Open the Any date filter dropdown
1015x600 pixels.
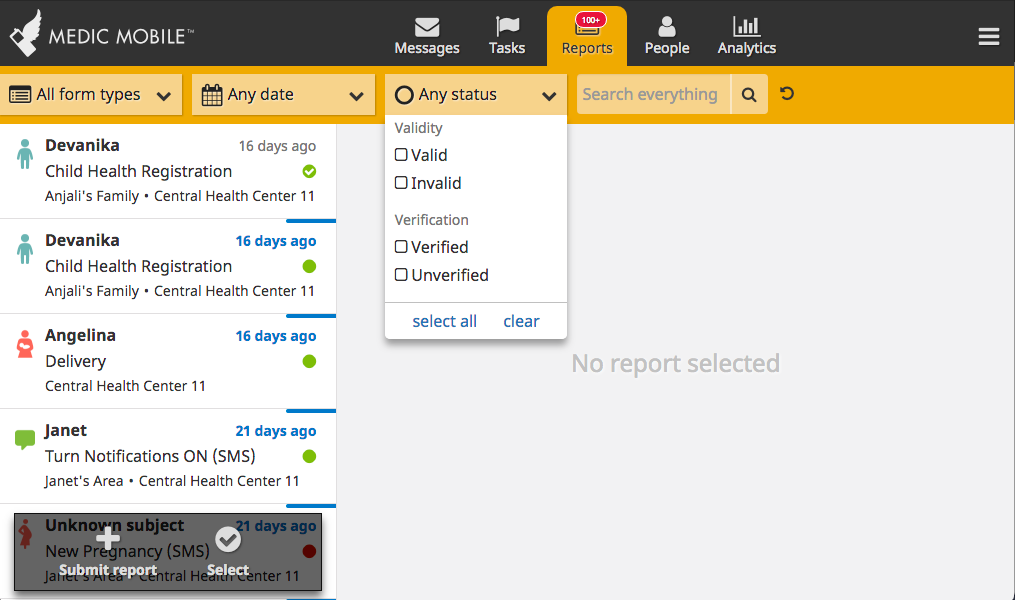click(x=284, y=94)
